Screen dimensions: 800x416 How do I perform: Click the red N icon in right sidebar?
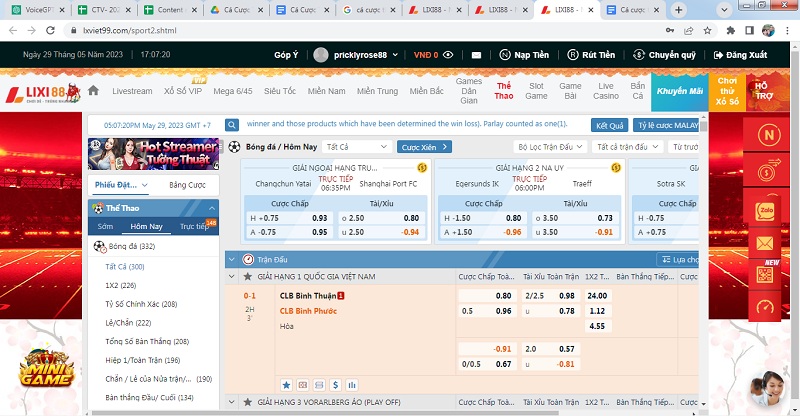tap(769, 135)
